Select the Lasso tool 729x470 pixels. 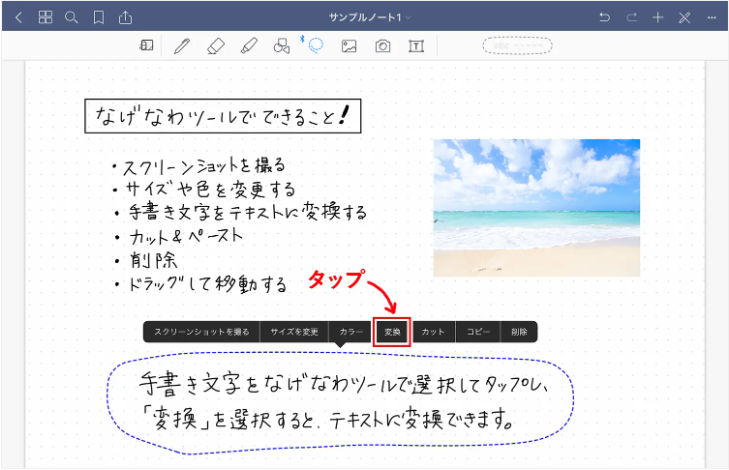(x=316, y=46)
